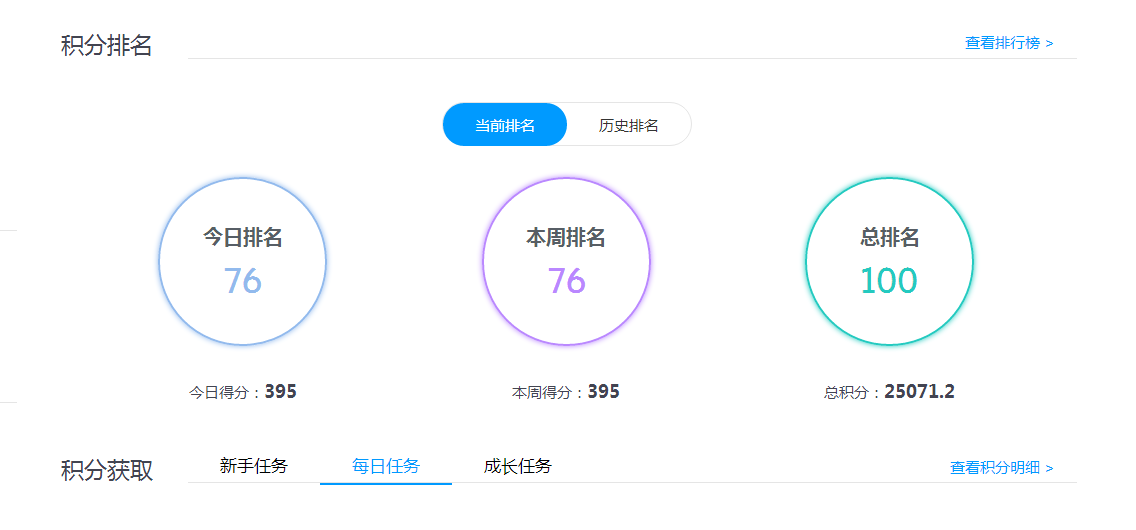The width and height of the screenshot is (1136, 530).
Task: Click the 总积分 25071.2 total points text
Action: click(x=889, y=392)
